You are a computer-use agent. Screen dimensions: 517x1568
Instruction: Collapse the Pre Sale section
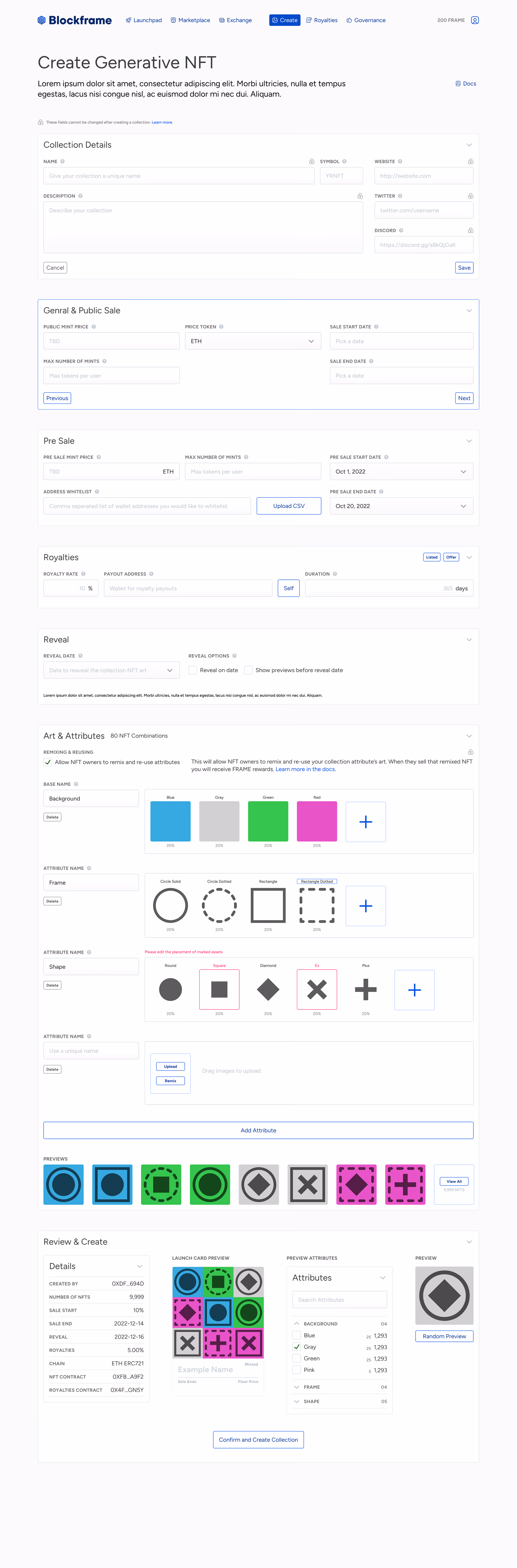point(469,441)
